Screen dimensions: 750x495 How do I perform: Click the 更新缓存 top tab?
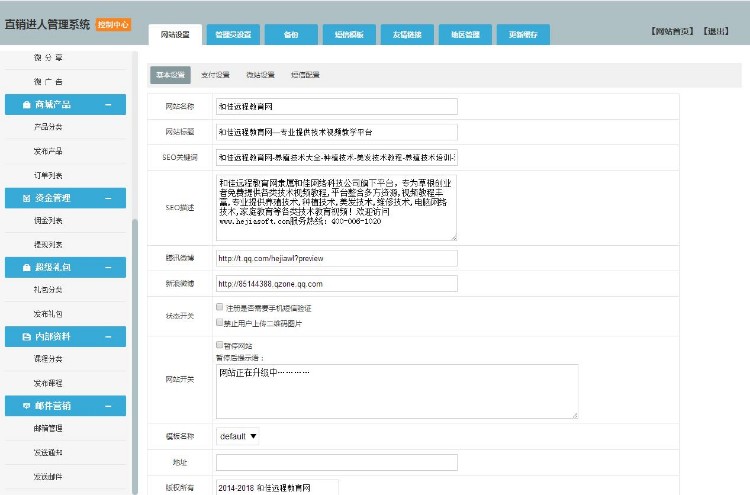point(523,34)
